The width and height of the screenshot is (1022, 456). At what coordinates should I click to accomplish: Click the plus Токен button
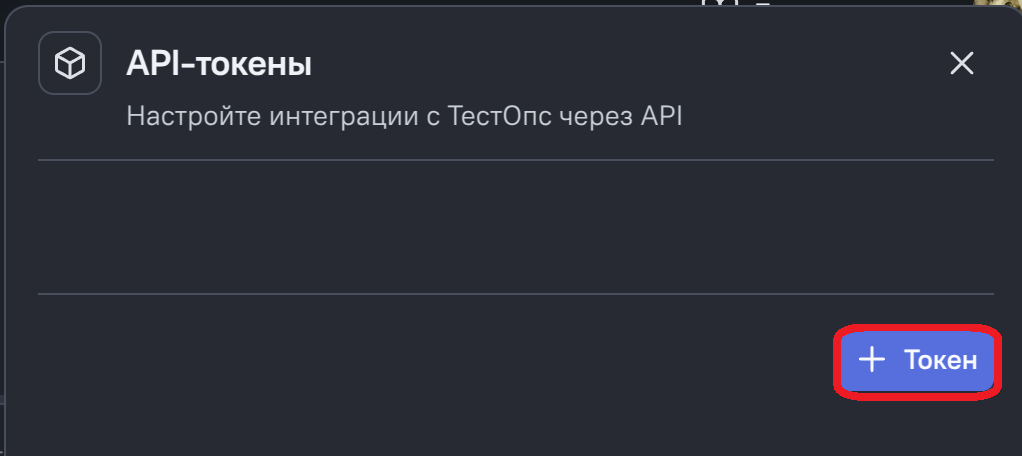tap(917, 361)
